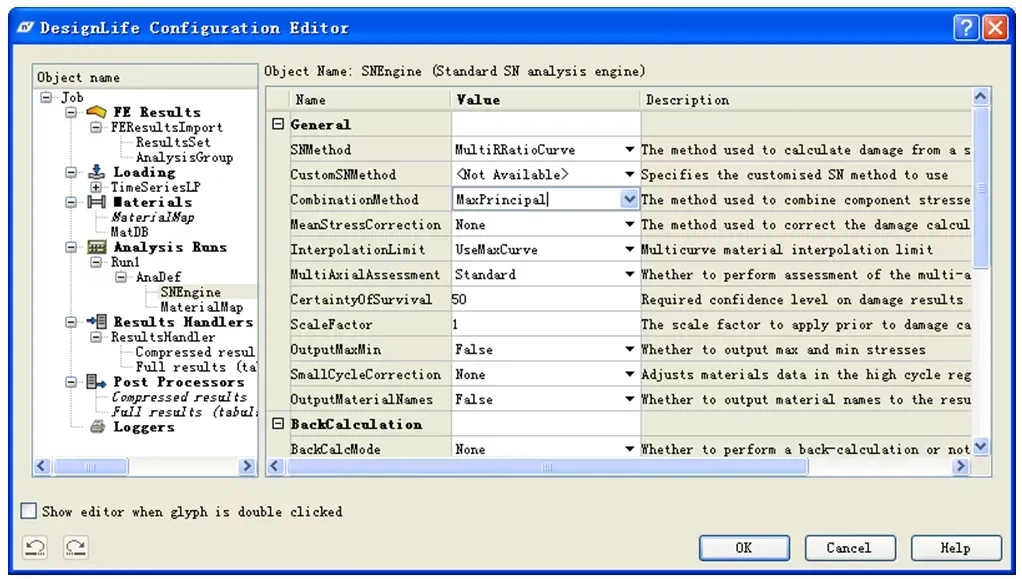
Task: Collapse the General property group
Action: tap(278, 124)
